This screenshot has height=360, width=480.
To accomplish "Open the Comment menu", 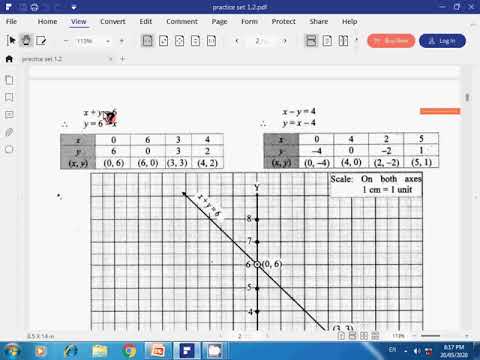I will tap(182, 22).
